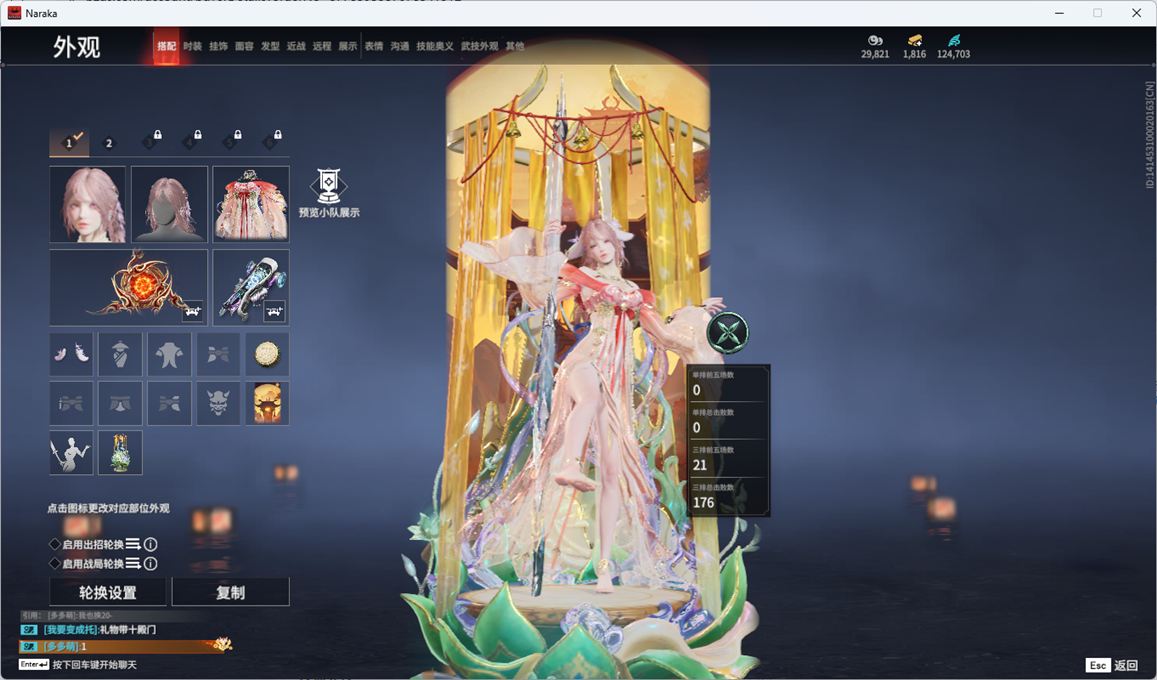The image size is (1157, 680).
Task: Click the 单排总击败数 0 stat
Action: click(728, 421)
